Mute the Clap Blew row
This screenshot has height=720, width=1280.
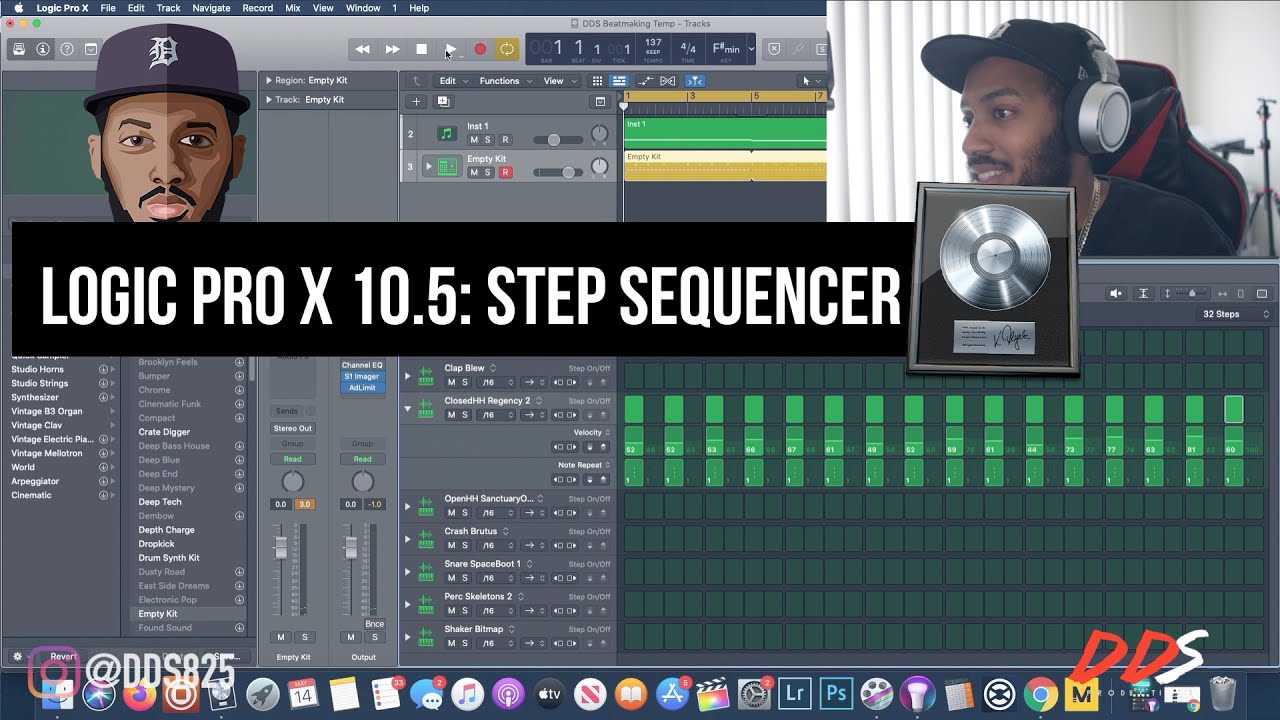(451, 382)
